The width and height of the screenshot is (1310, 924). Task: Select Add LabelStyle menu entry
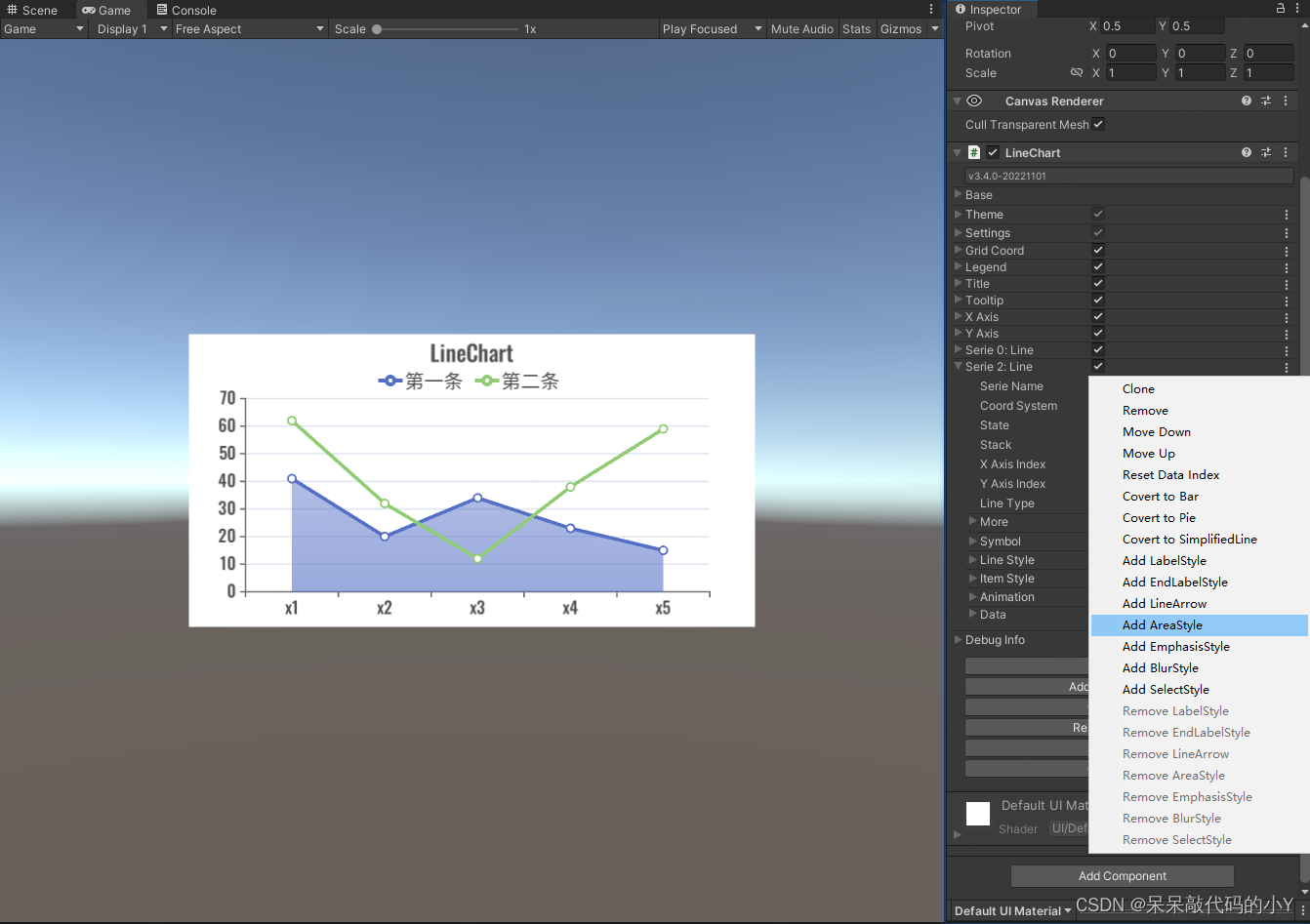tap(1199, 561)
